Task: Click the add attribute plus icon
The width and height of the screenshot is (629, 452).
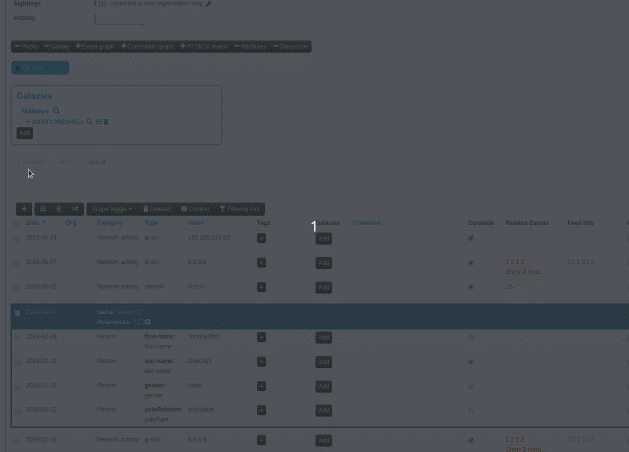Action: [24, 209]
